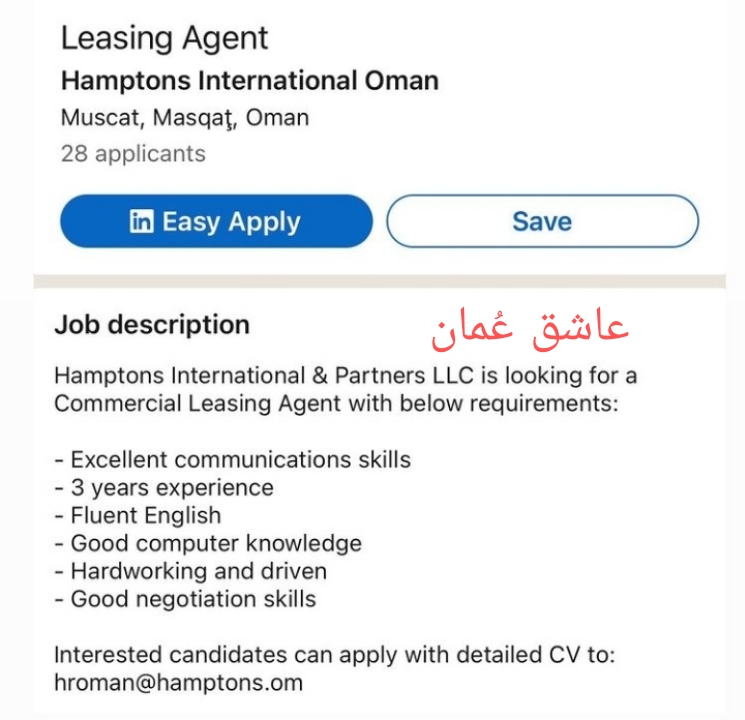Select the Muscat, Masqat, Oman location text
This screenshot has height=720, width=745.
[x=185, y=118]
